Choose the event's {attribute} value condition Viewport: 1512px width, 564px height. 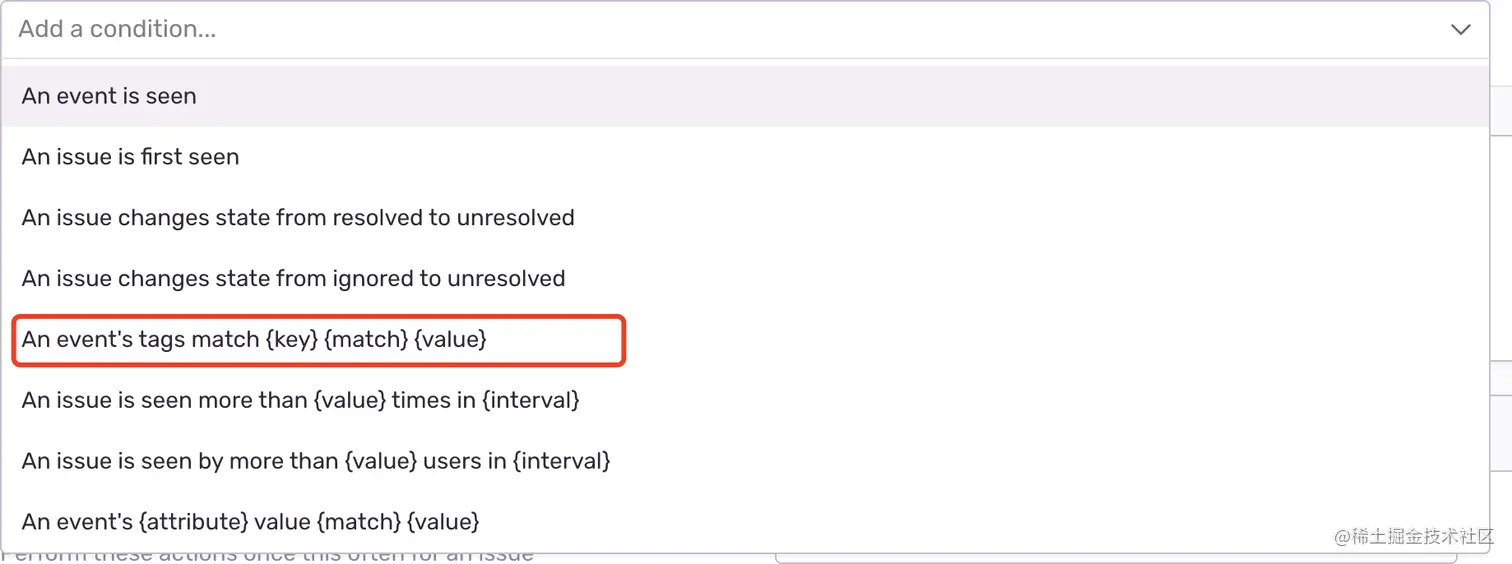coord(250,521)
